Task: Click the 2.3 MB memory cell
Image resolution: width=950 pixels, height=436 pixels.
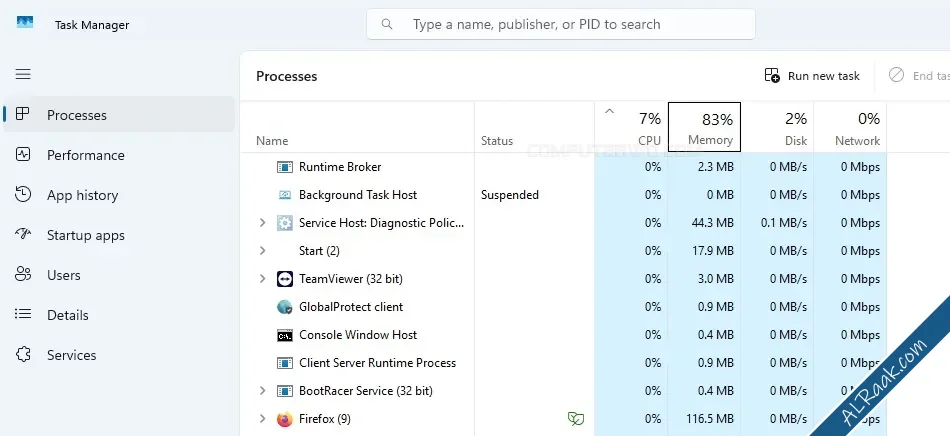Action: point(716,167)
